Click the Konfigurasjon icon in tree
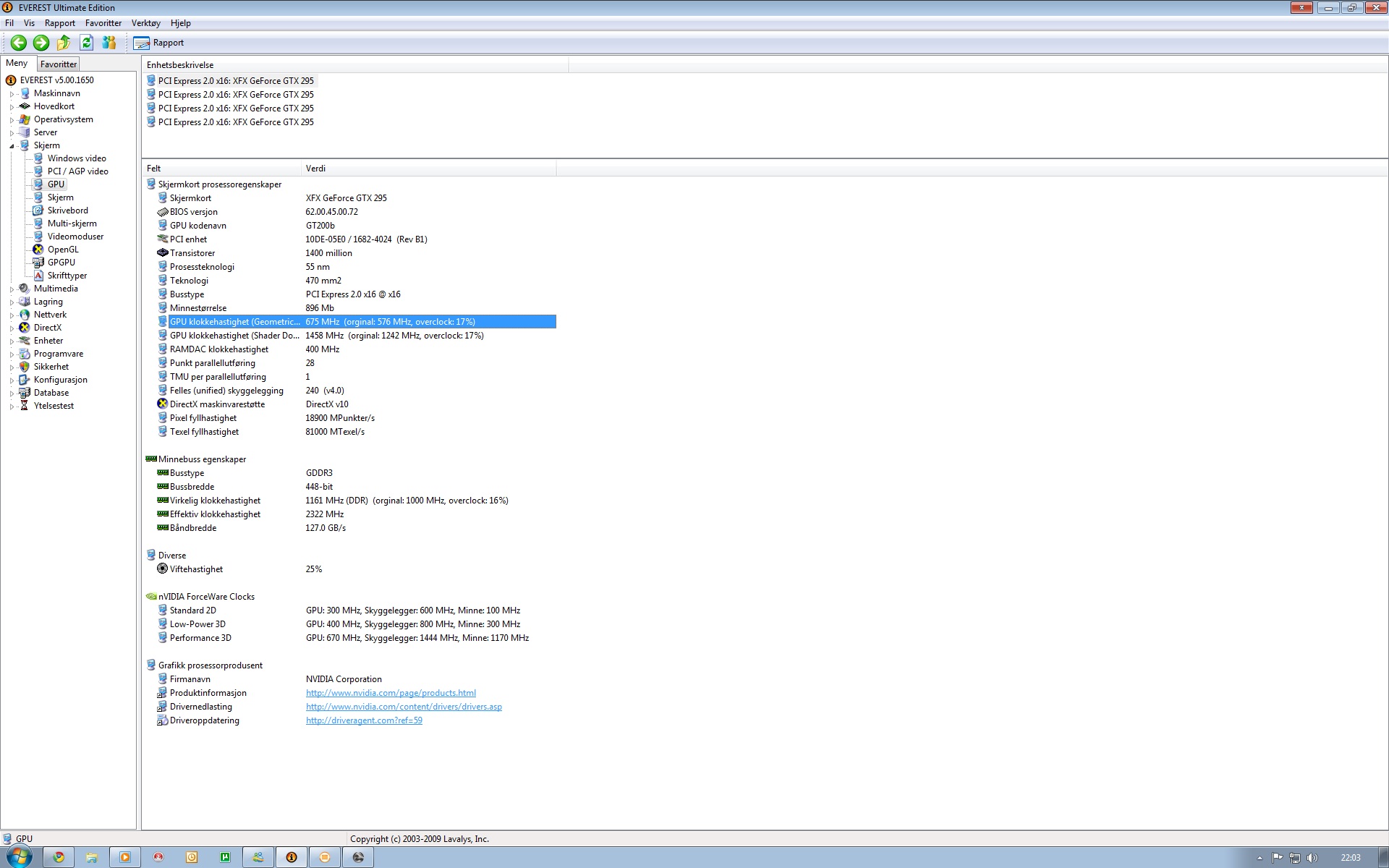The image size is (1389, 868). 25,380
